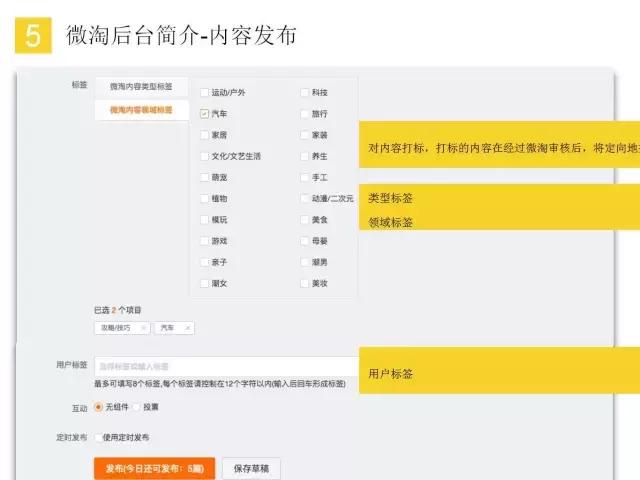This screenshot has width=640, height=480.
Task: Tick the 模玩 checkbox
Action: point(204,220)
